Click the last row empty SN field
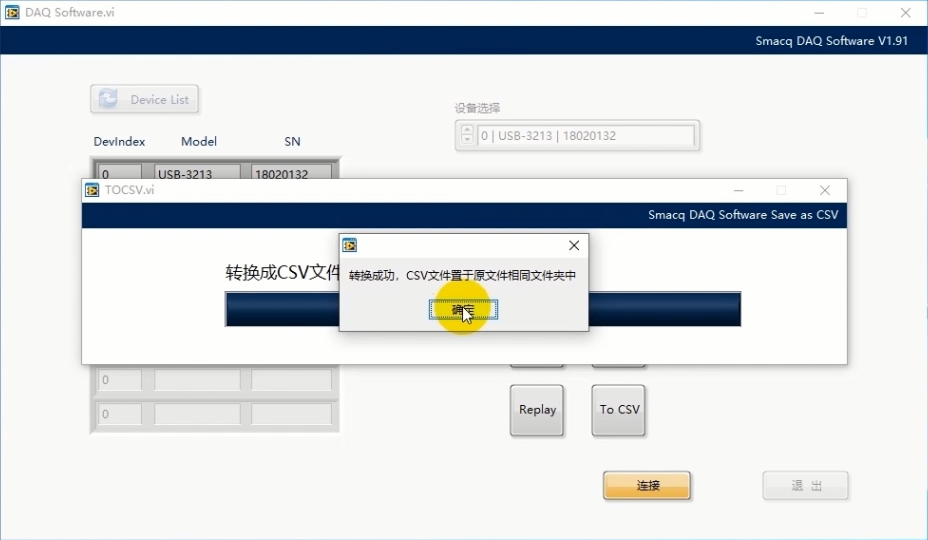Image resolution: width=928 pixels, height=540 pixels. pyautogui.click(x=291, y=414)
